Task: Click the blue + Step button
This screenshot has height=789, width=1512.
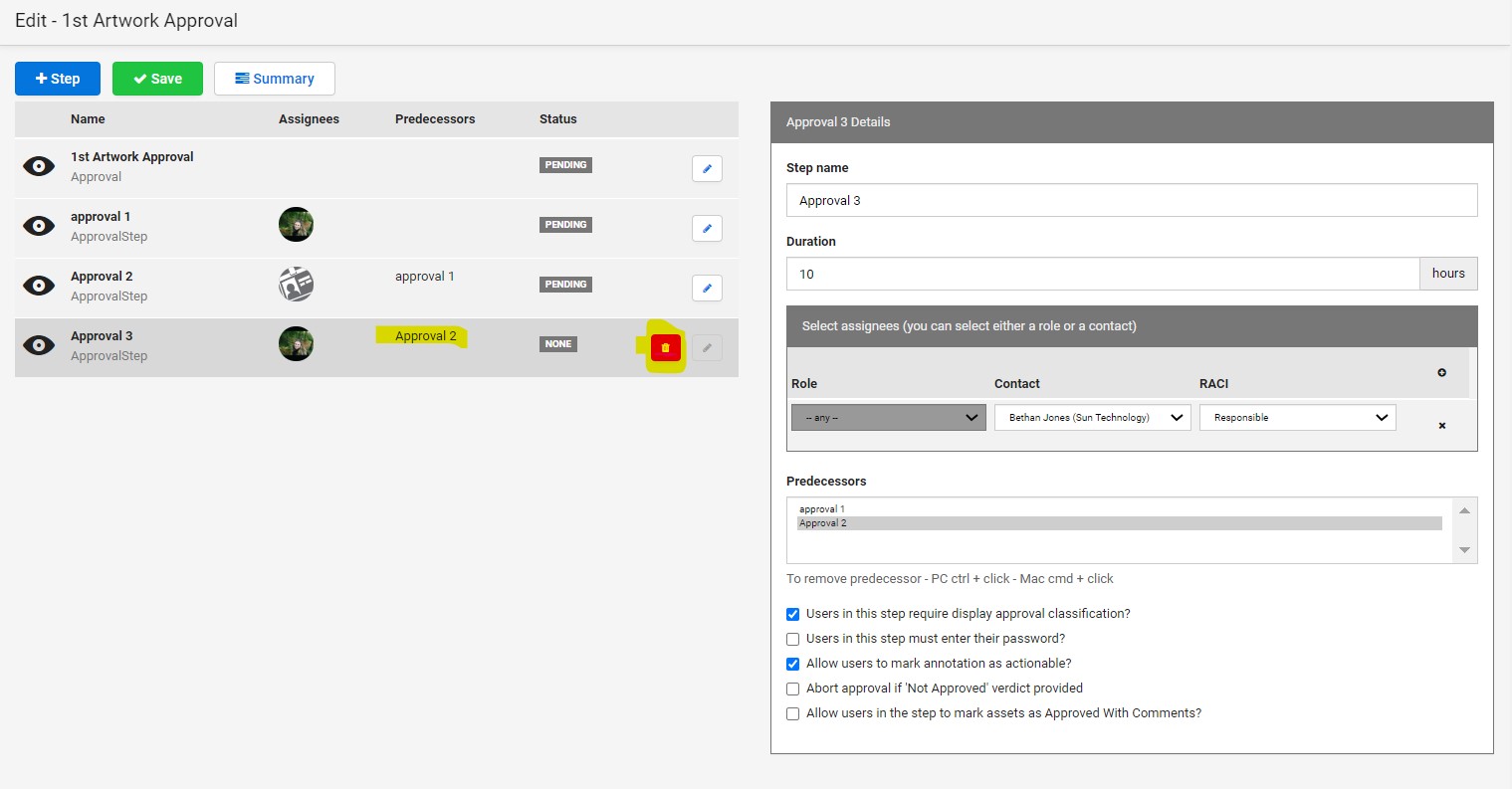Action: point(58,79)
